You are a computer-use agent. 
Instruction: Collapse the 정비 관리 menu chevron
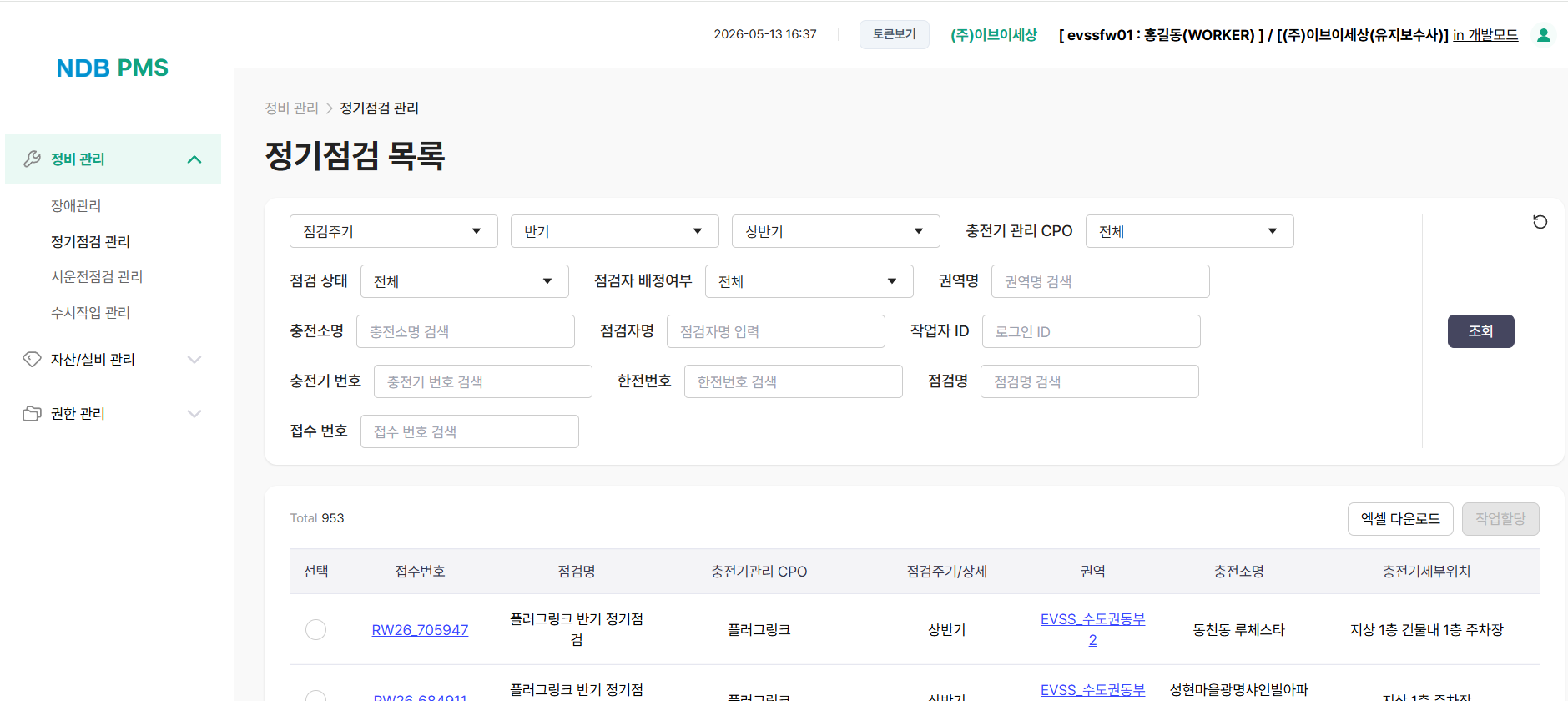click(194, 159)
